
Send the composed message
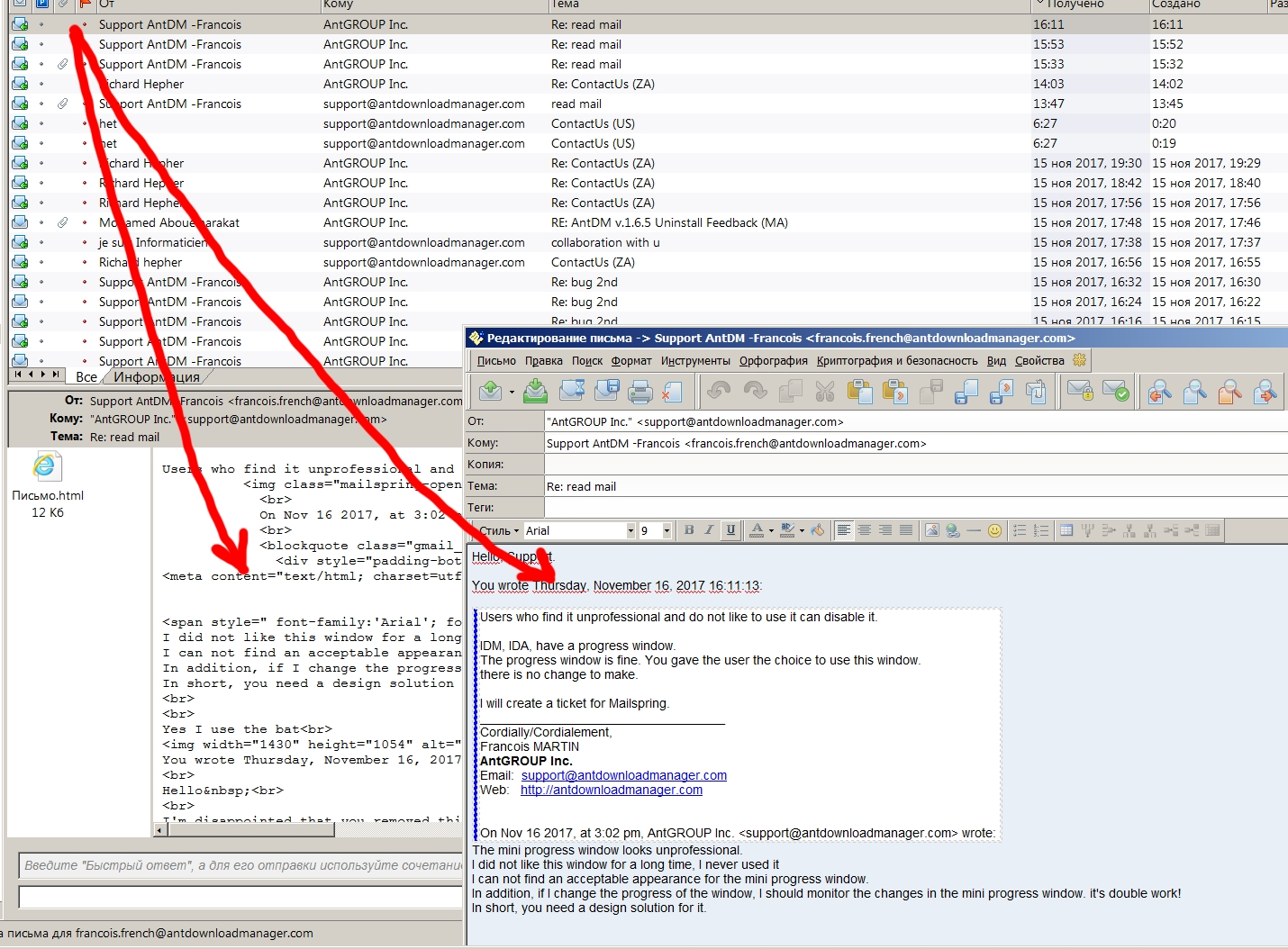(x=491, y=391)
